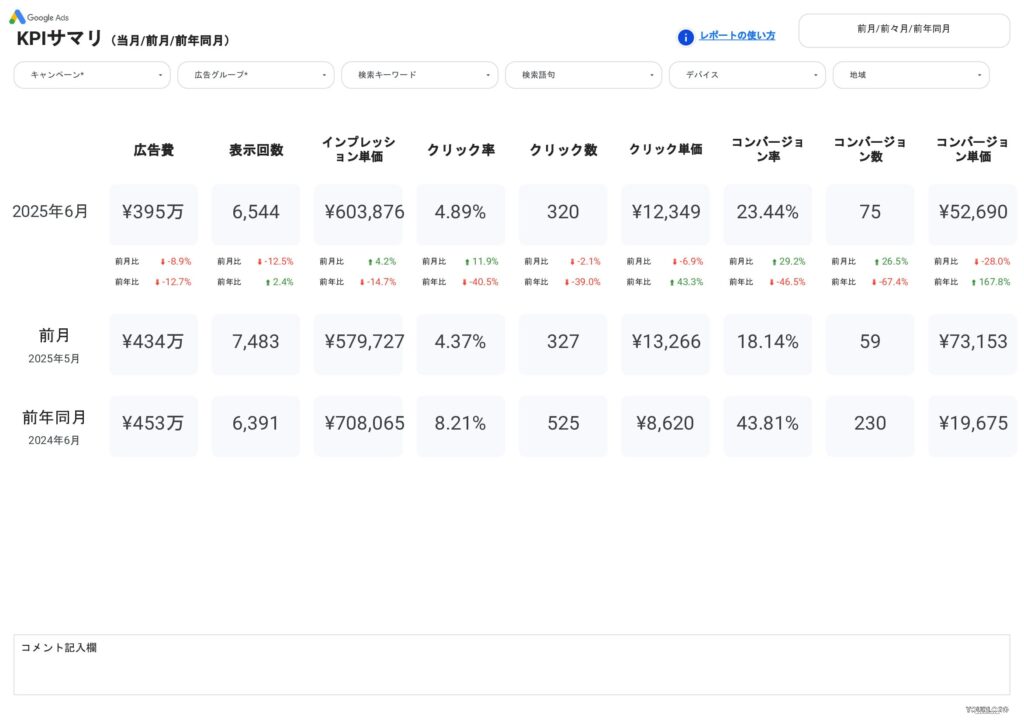Open the 前月/前々月/前年同月 date selector
The height and width of the screenshot is (723, 1024).
(903, 30)
